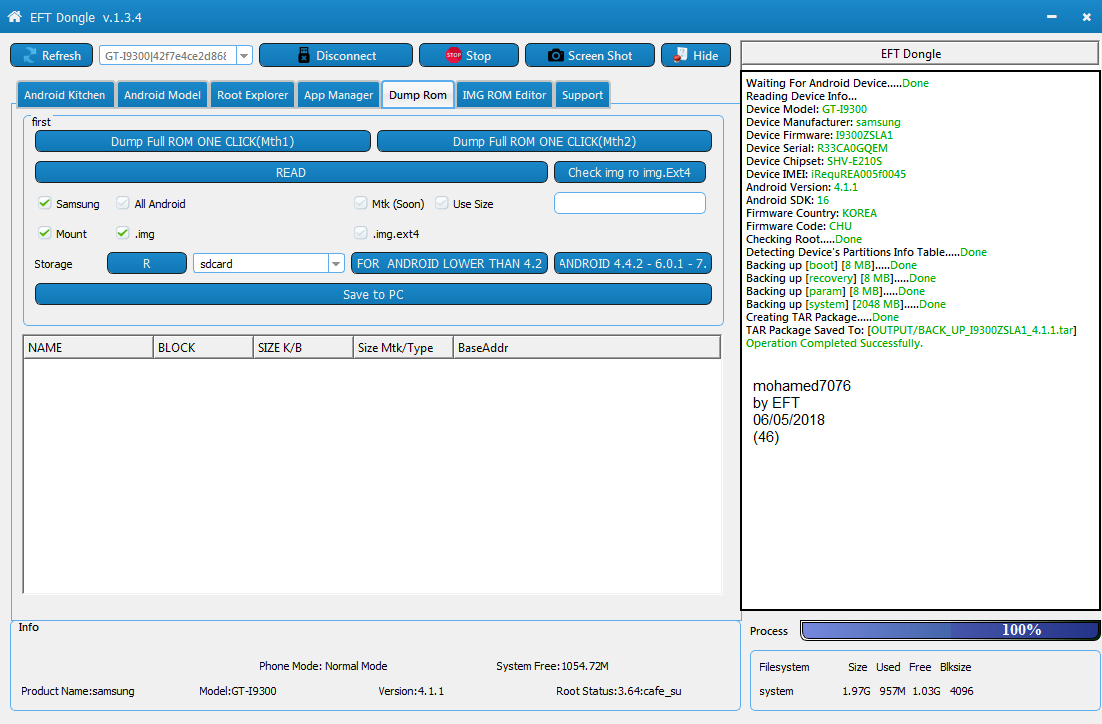Screen dimensions: 1102x724
Task: Click the BaseAddr column header
Action: 587,347
